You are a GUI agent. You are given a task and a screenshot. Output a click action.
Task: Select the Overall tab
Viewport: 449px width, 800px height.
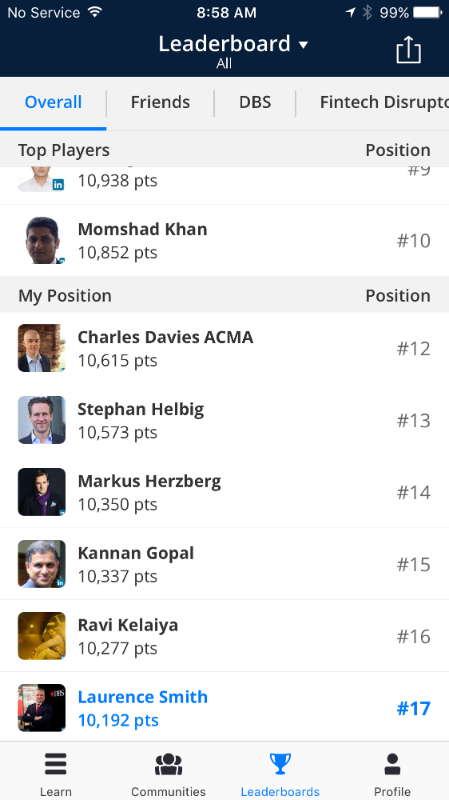click(53, 103)
